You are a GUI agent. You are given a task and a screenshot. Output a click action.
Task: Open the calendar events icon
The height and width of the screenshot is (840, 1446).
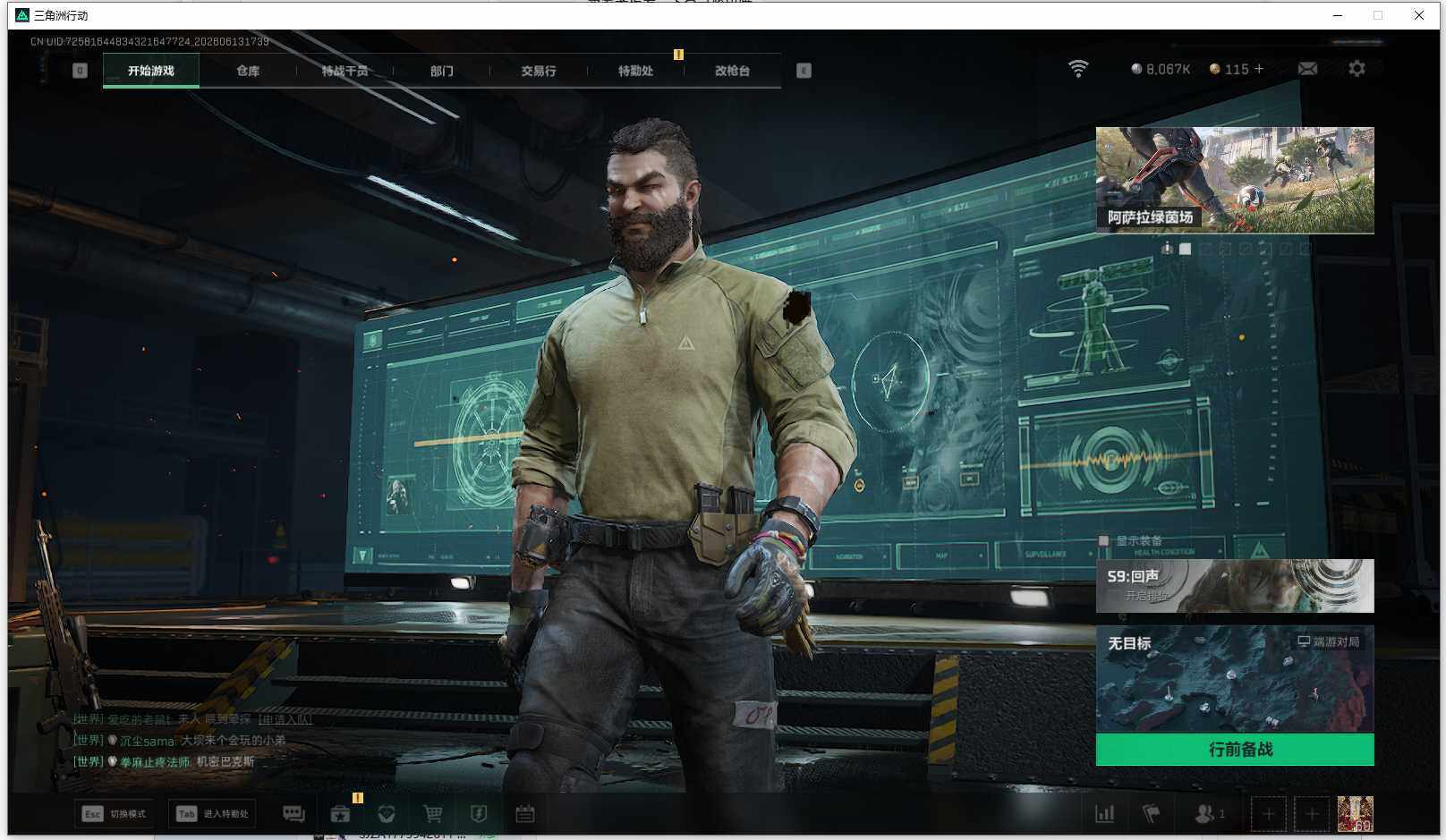coord(525,813)
